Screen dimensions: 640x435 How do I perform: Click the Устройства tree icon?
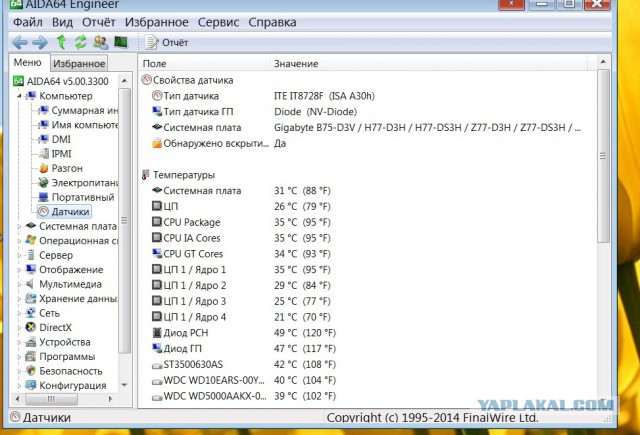pos(31,342)
